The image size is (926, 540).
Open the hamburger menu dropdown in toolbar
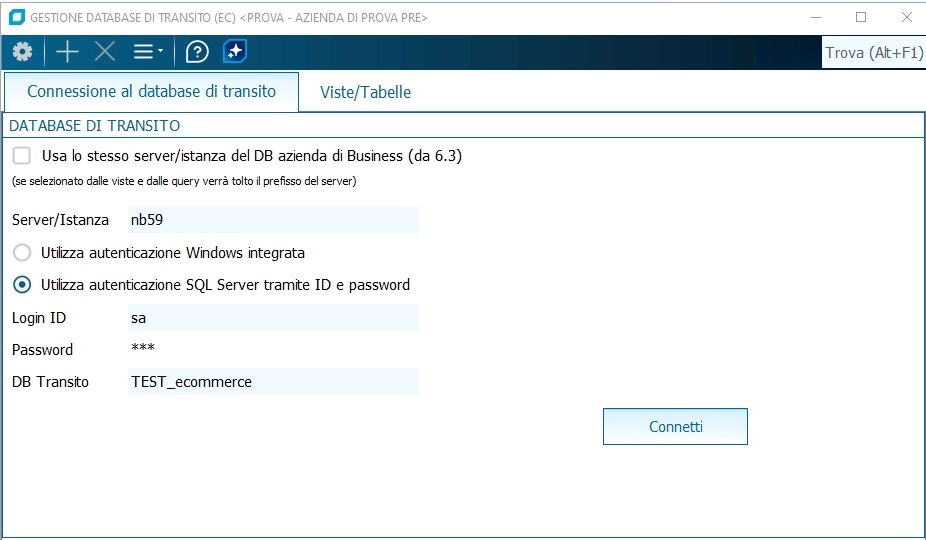tap(147, 52)
